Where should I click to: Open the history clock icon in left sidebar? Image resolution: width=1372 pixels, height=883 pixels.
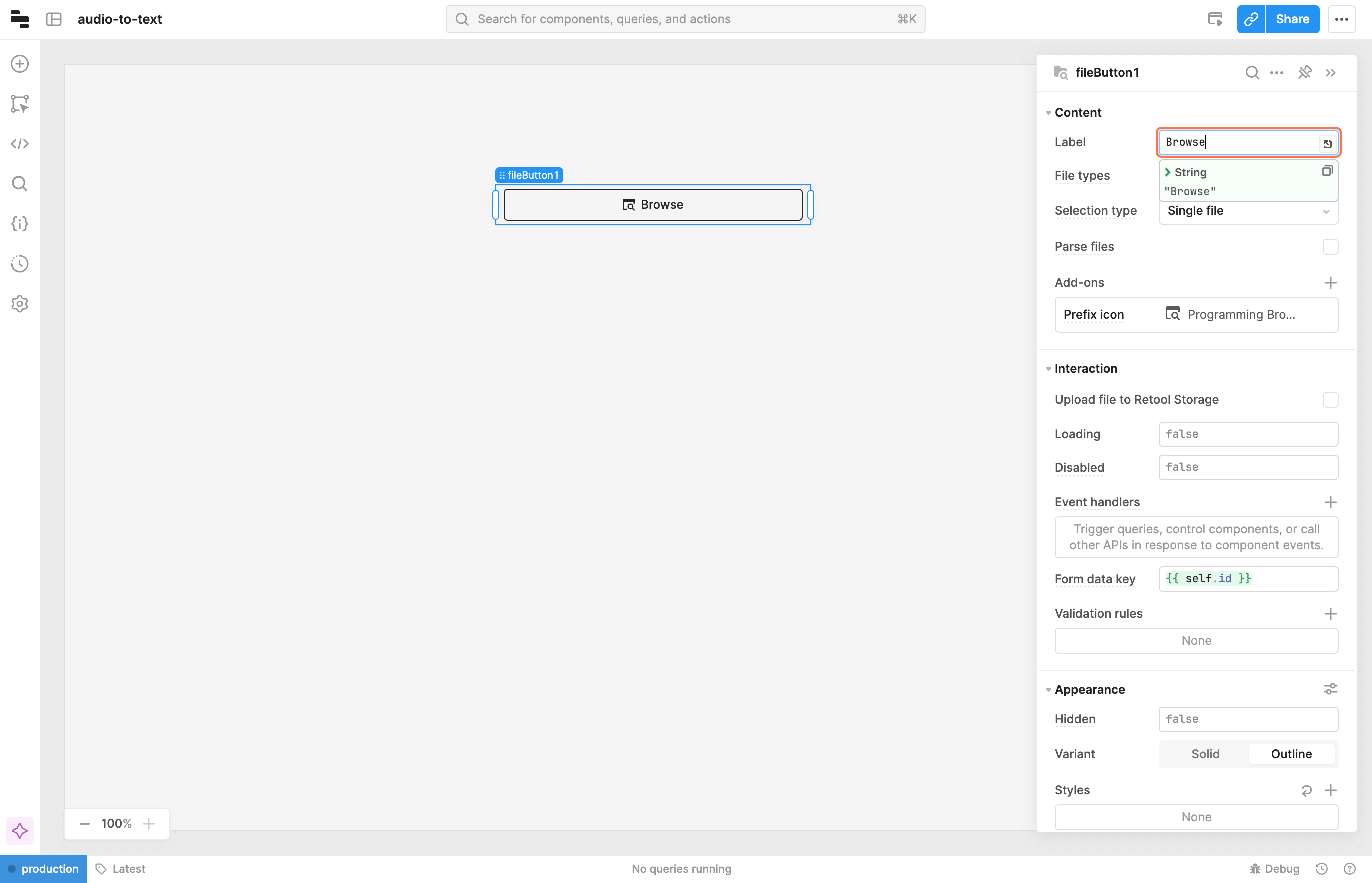[20, 264]
